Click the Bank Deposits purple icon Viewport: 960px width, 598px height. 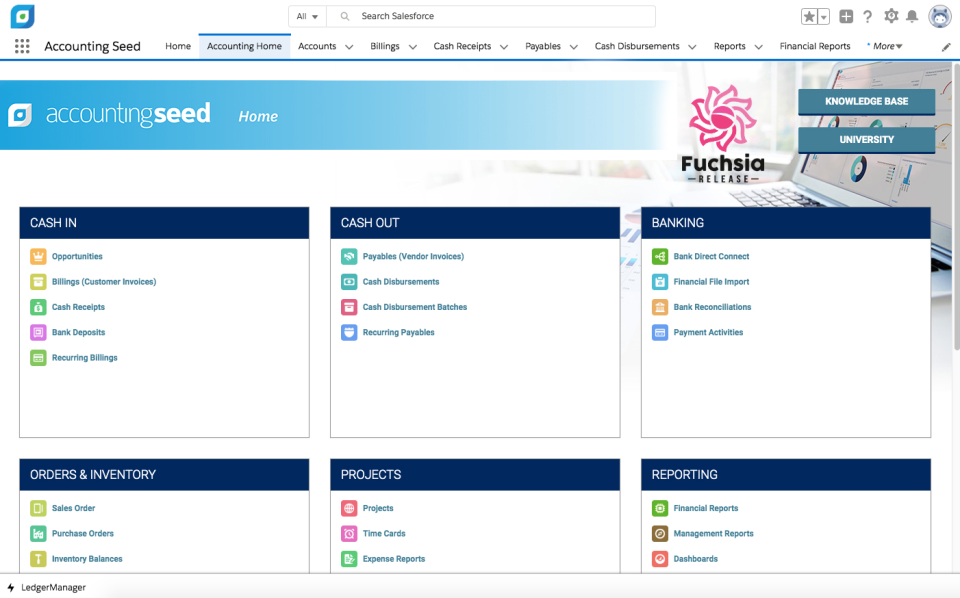pos(38,332)
